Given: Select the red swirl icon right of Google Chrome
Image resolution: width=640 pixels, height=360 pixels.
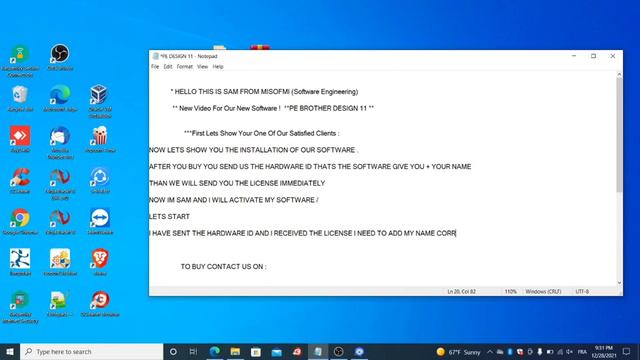Looking at the screenshot, I should point(60,221).
